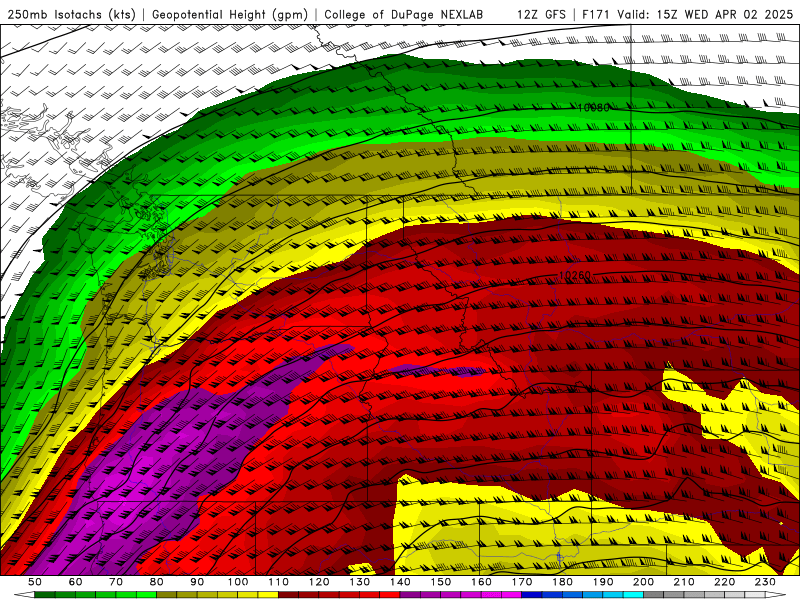Click the 110 value on the color scale
This screenshot has height=600, width=800.
[x=278, y=582]
